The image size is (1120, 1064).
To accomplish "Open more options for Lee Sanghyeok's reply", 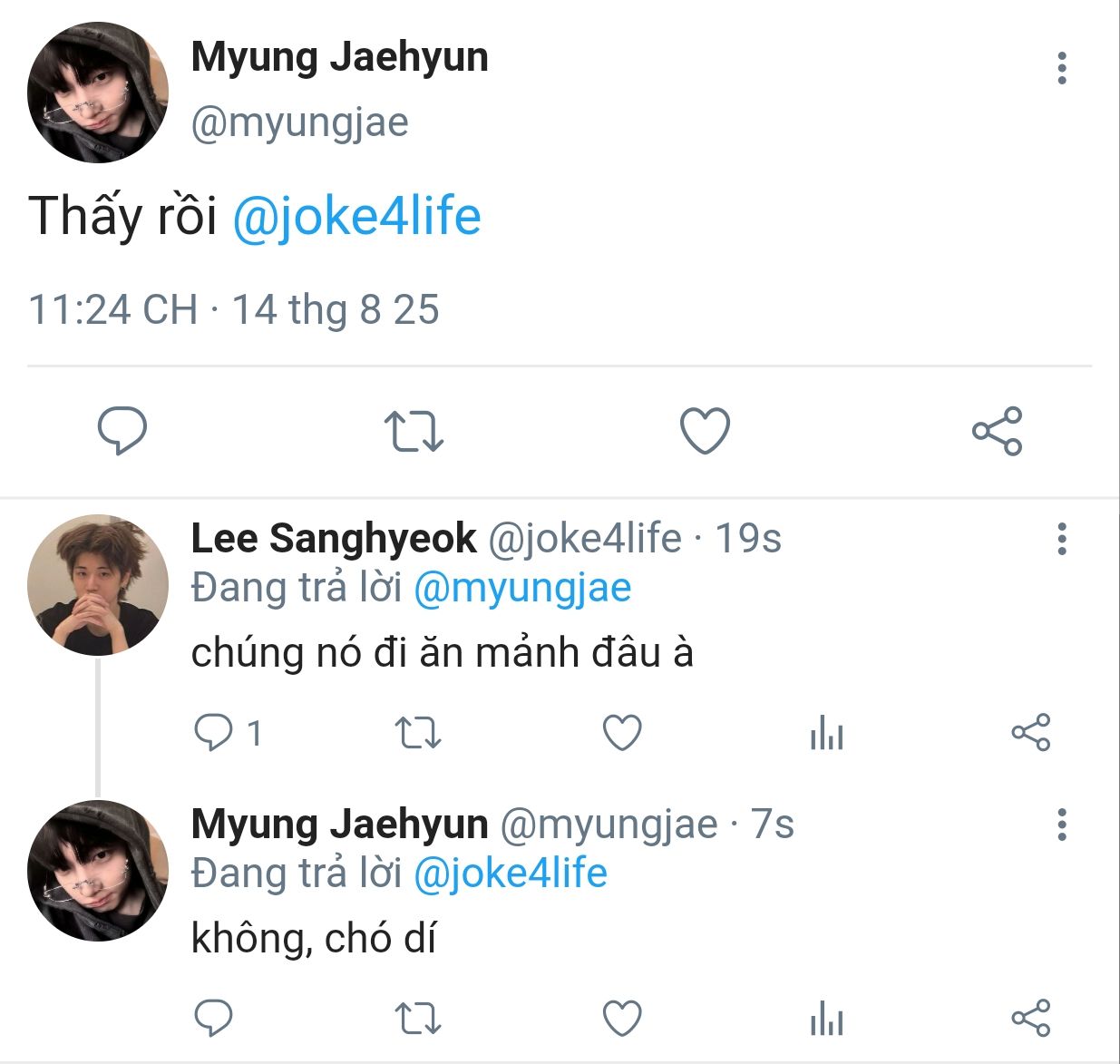I will [x=1061, y=539].
